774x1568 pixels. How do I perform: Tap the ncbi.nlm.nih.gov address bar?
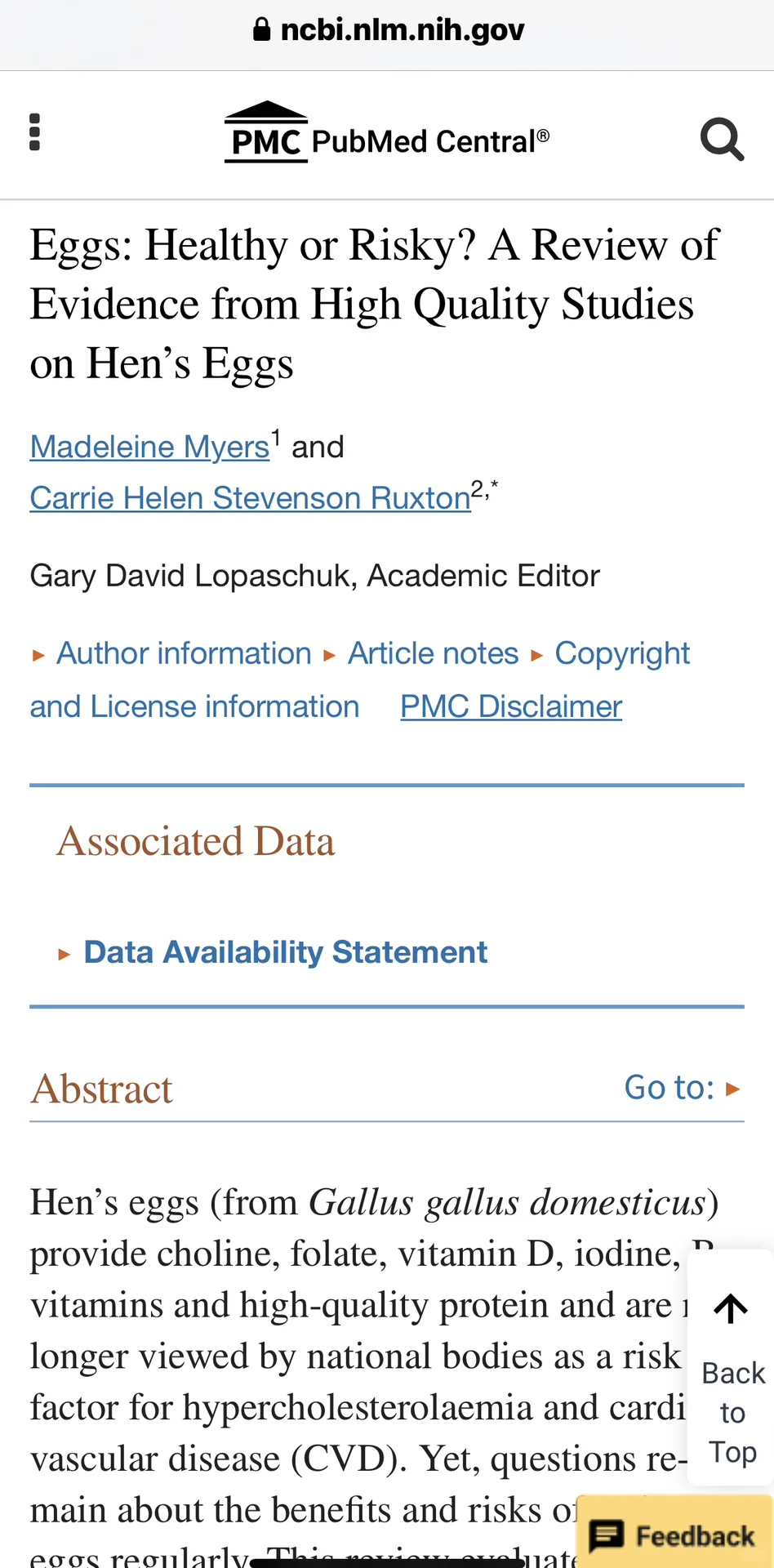[402, 30]
